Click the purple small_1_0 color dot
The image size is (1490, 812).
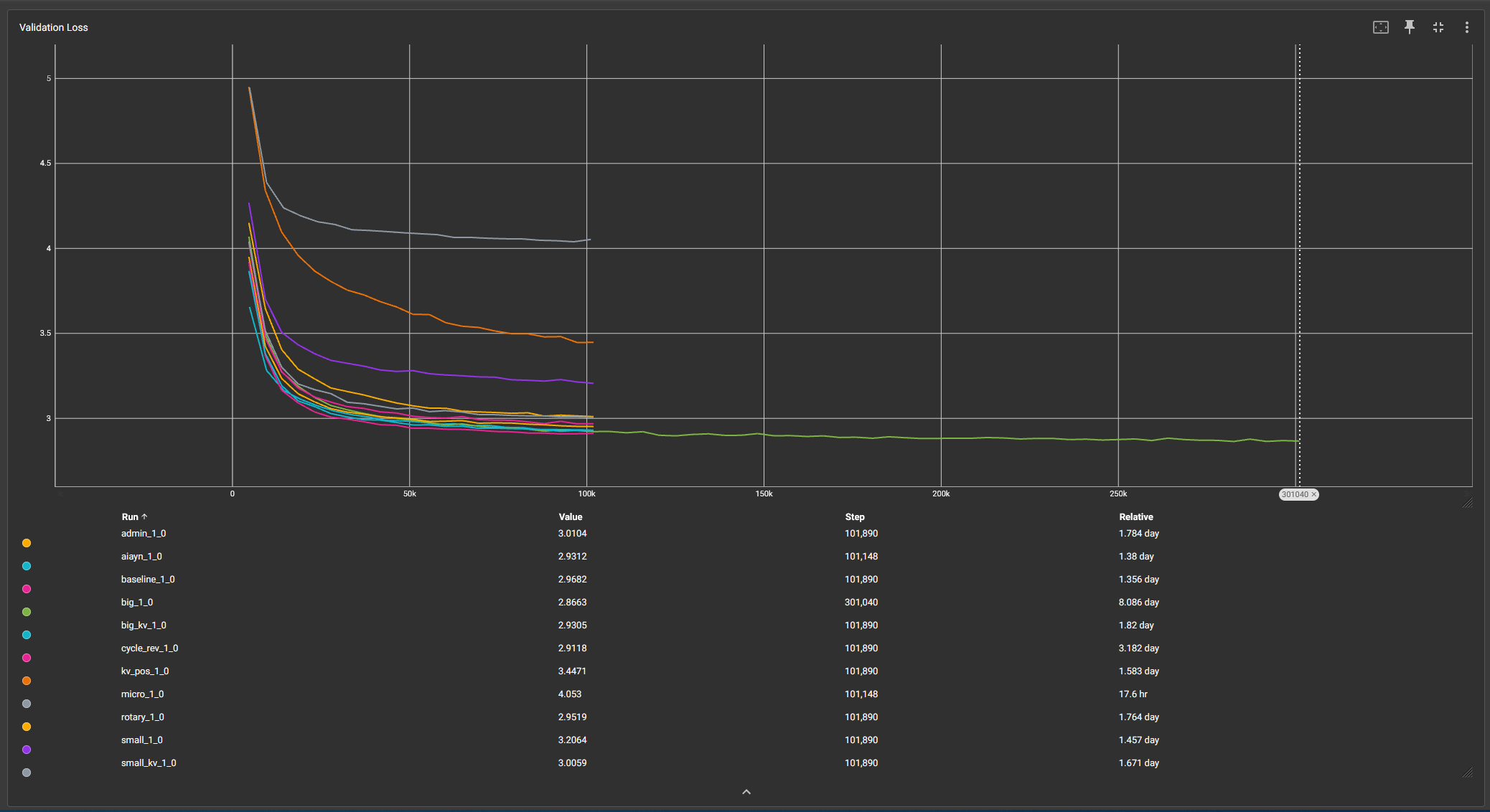click(27, 750)
